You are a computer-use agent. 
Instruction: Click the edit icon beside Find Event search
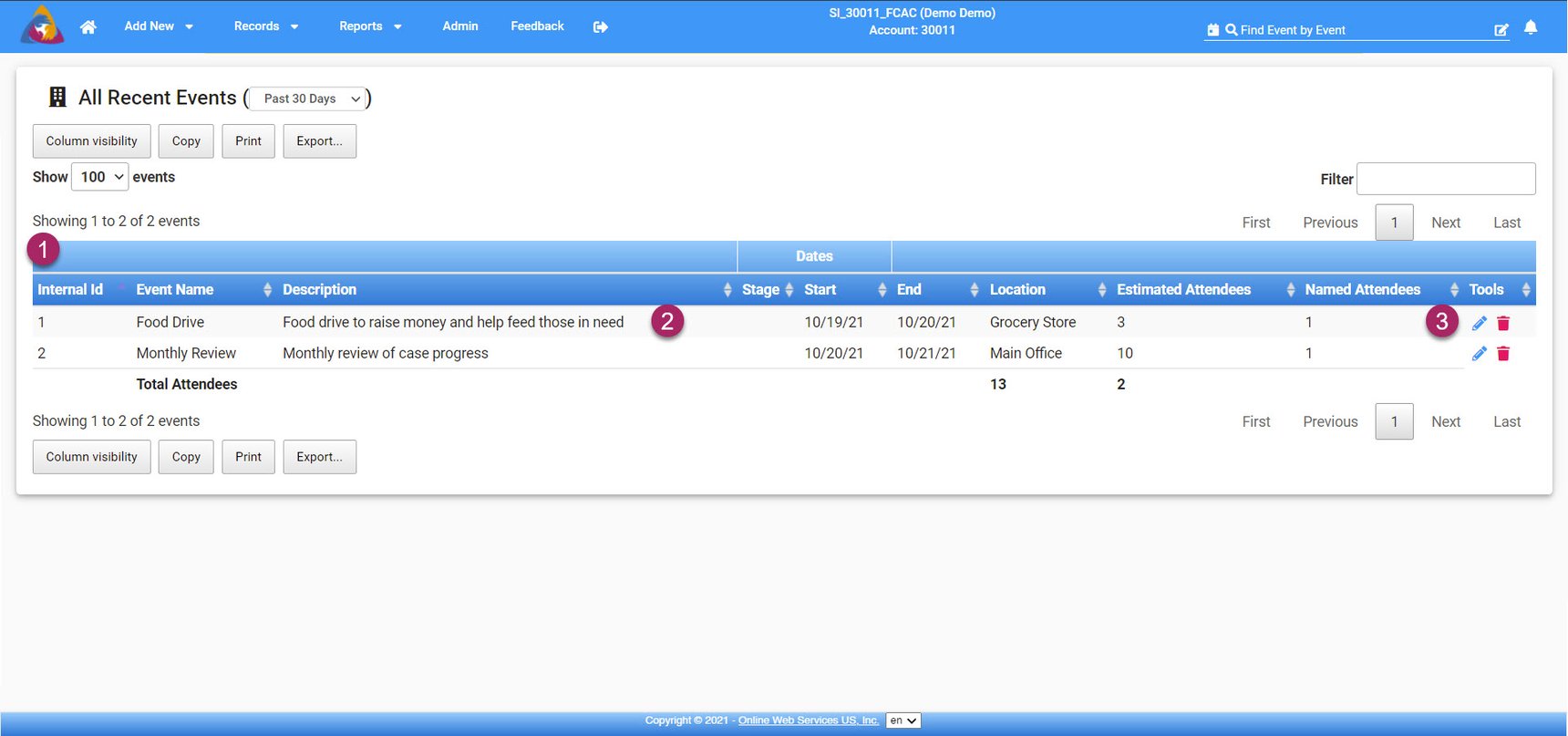tap(1501, 30)
